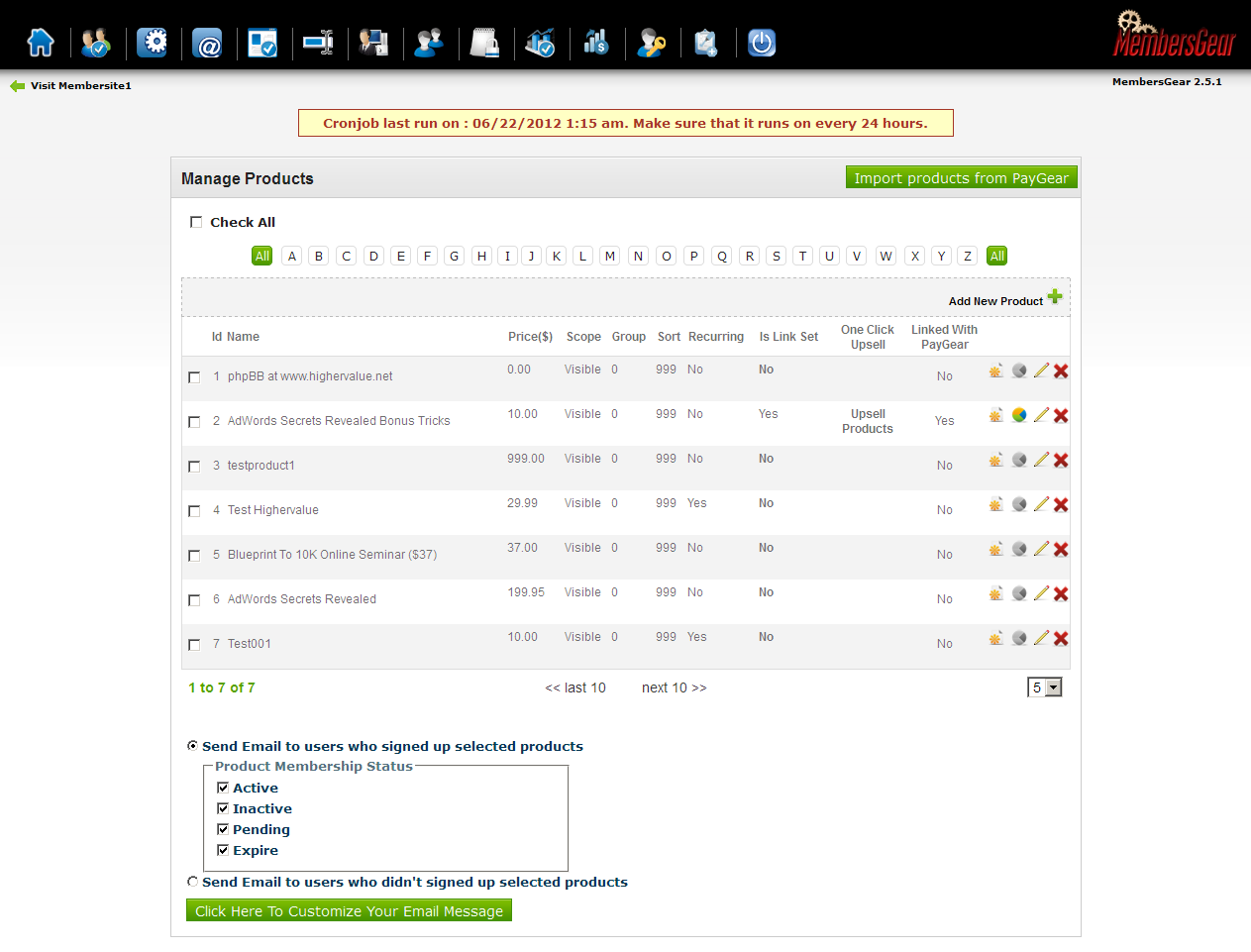Delete the phpBB product with red X
The image size is (1251, 952).
tap(1061, 370)
